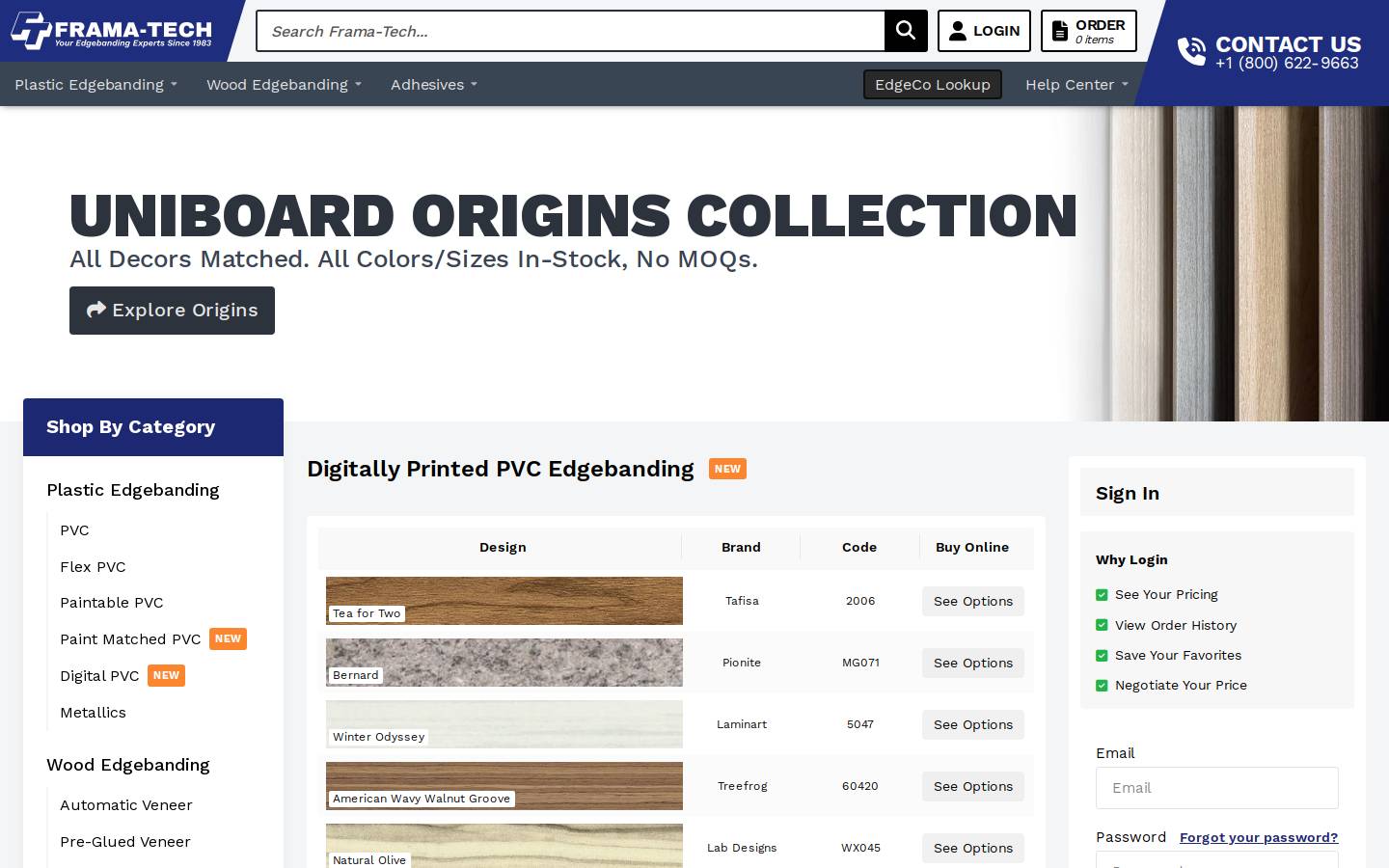Select the Tea for Two design swatch
Image resolution: width=1389 pixels, height=868 pixels.
click(x=504, y=601)
